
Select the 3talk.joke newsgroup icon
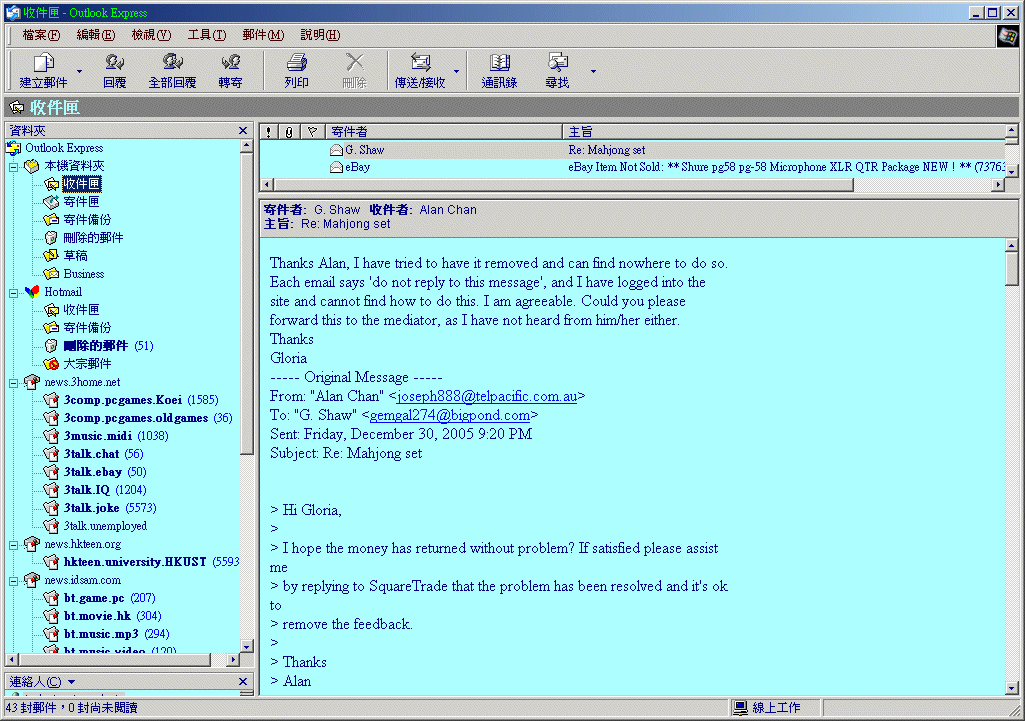click(x=51, y=508)
